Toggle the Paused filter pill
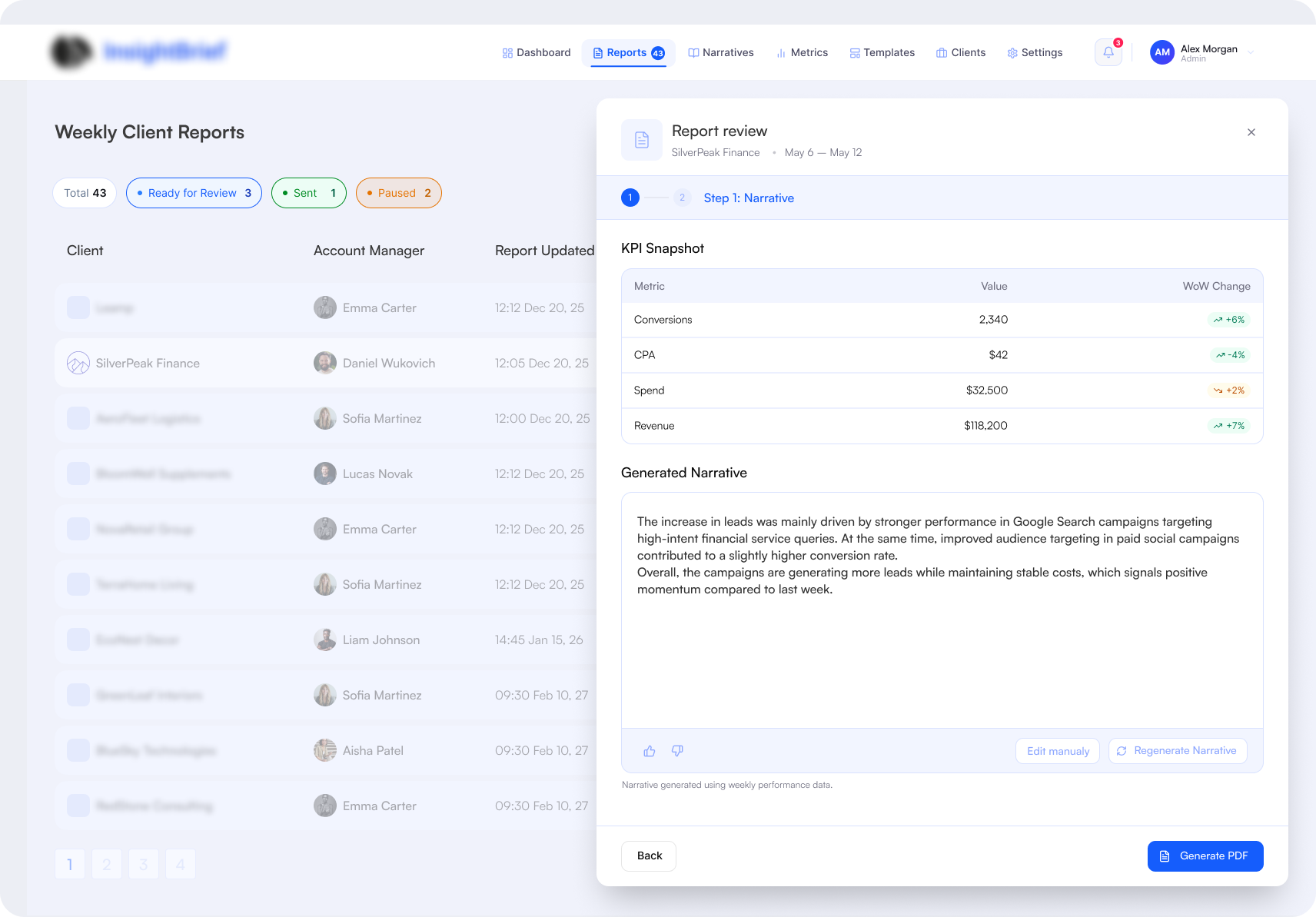 (398, 193)
